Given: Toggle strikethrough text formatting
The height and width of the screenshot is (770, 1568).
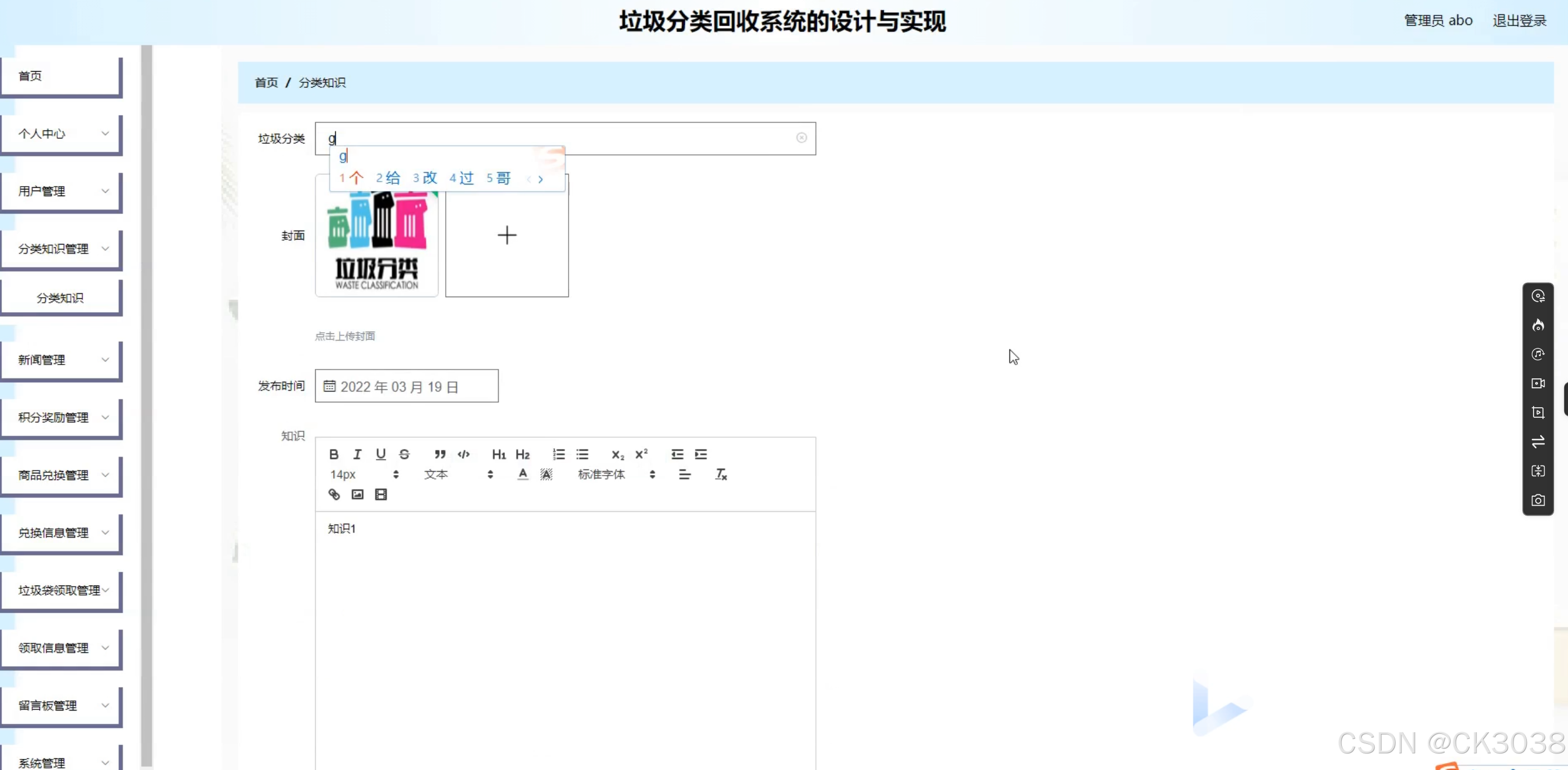Looking at the screenshot, I should pos(404,454).
